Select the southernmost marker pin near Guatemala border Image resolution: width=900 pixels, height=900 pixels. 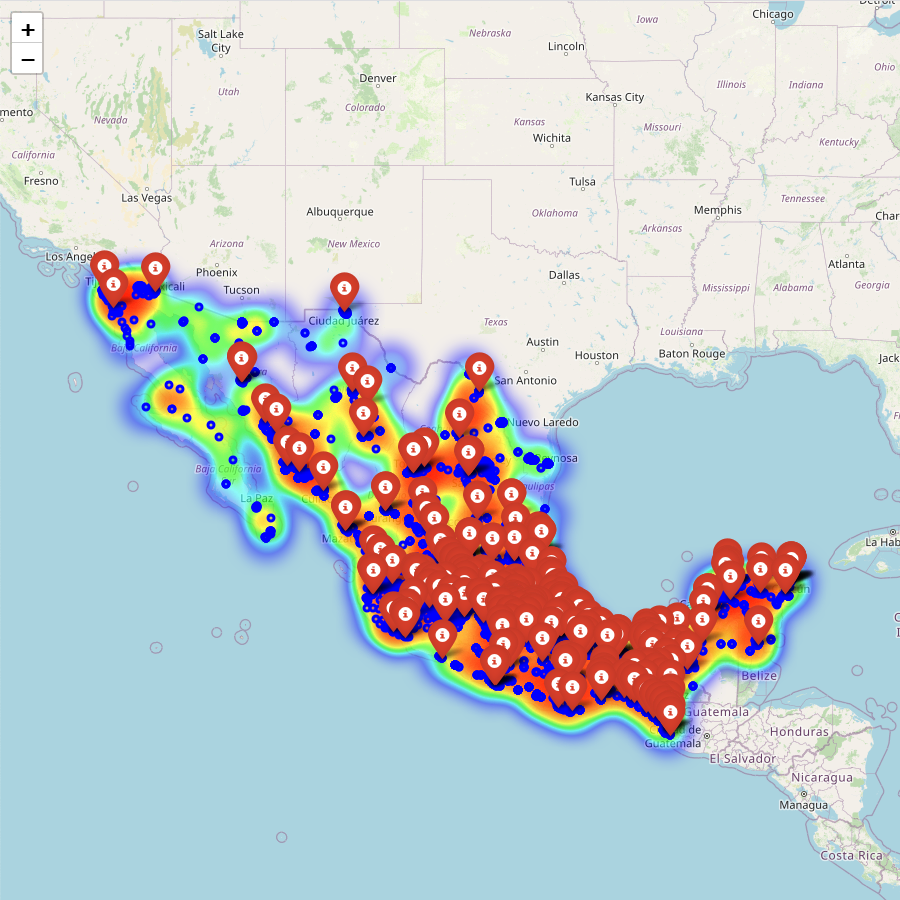[670, 712]
